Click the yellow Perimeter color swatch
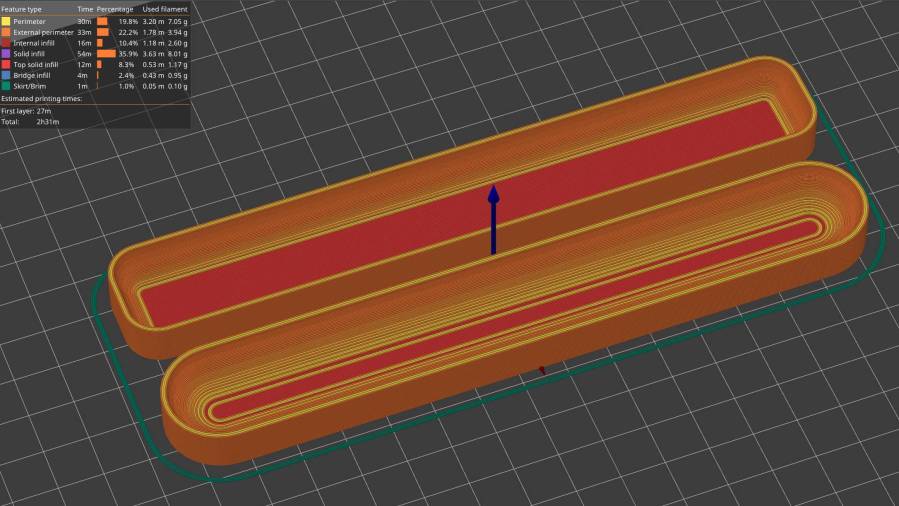899x506 pixels. (6, 21)
